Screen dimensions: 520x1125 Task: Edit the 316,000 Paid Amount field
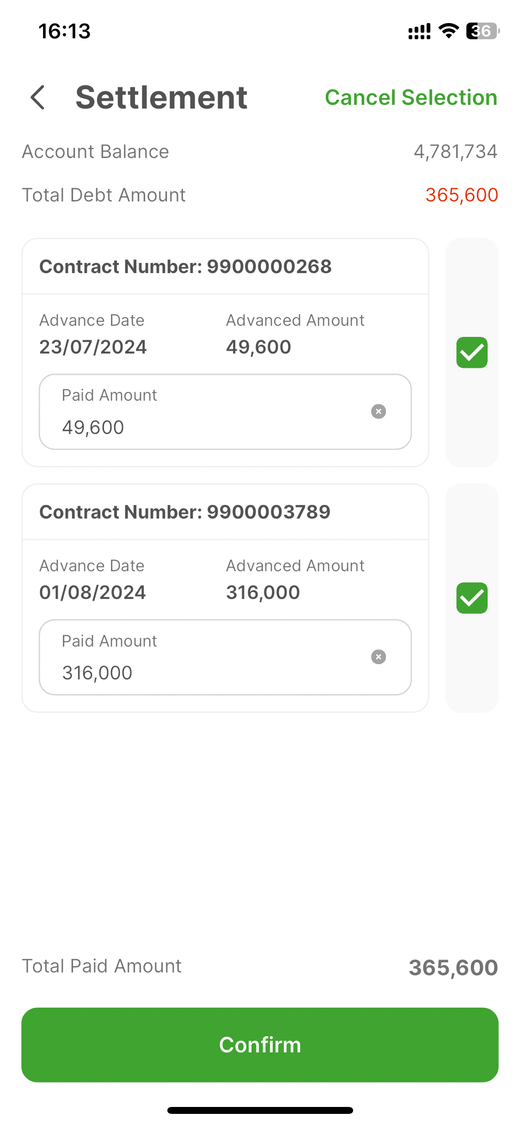pos(225,657)
